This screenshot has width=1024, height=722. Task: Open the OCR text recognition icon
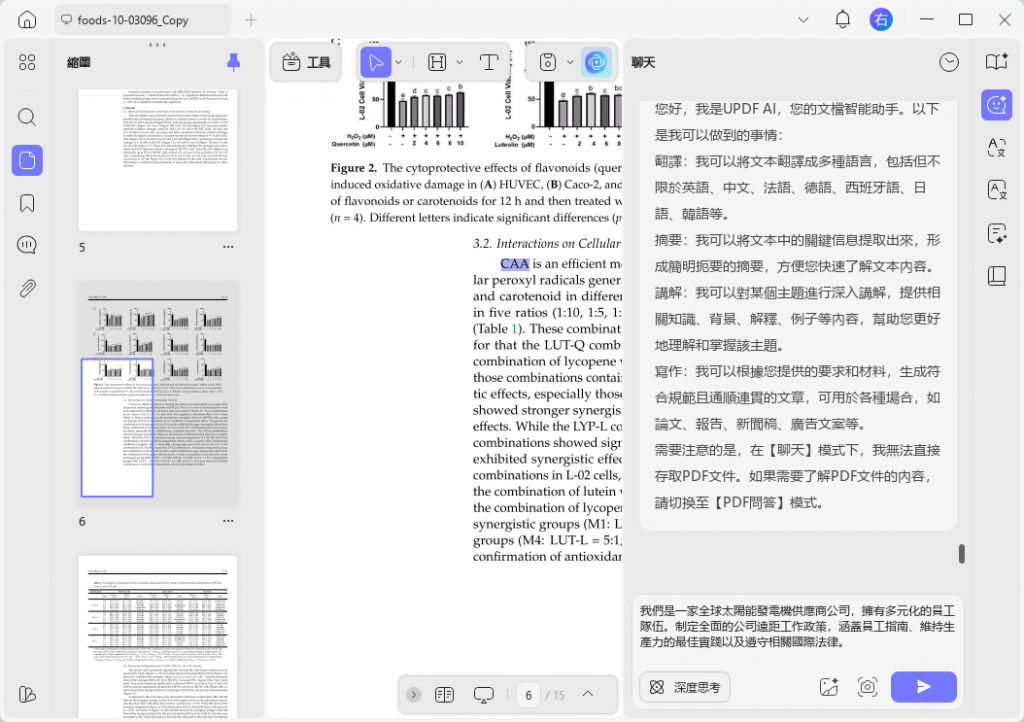tap(997, 190)
